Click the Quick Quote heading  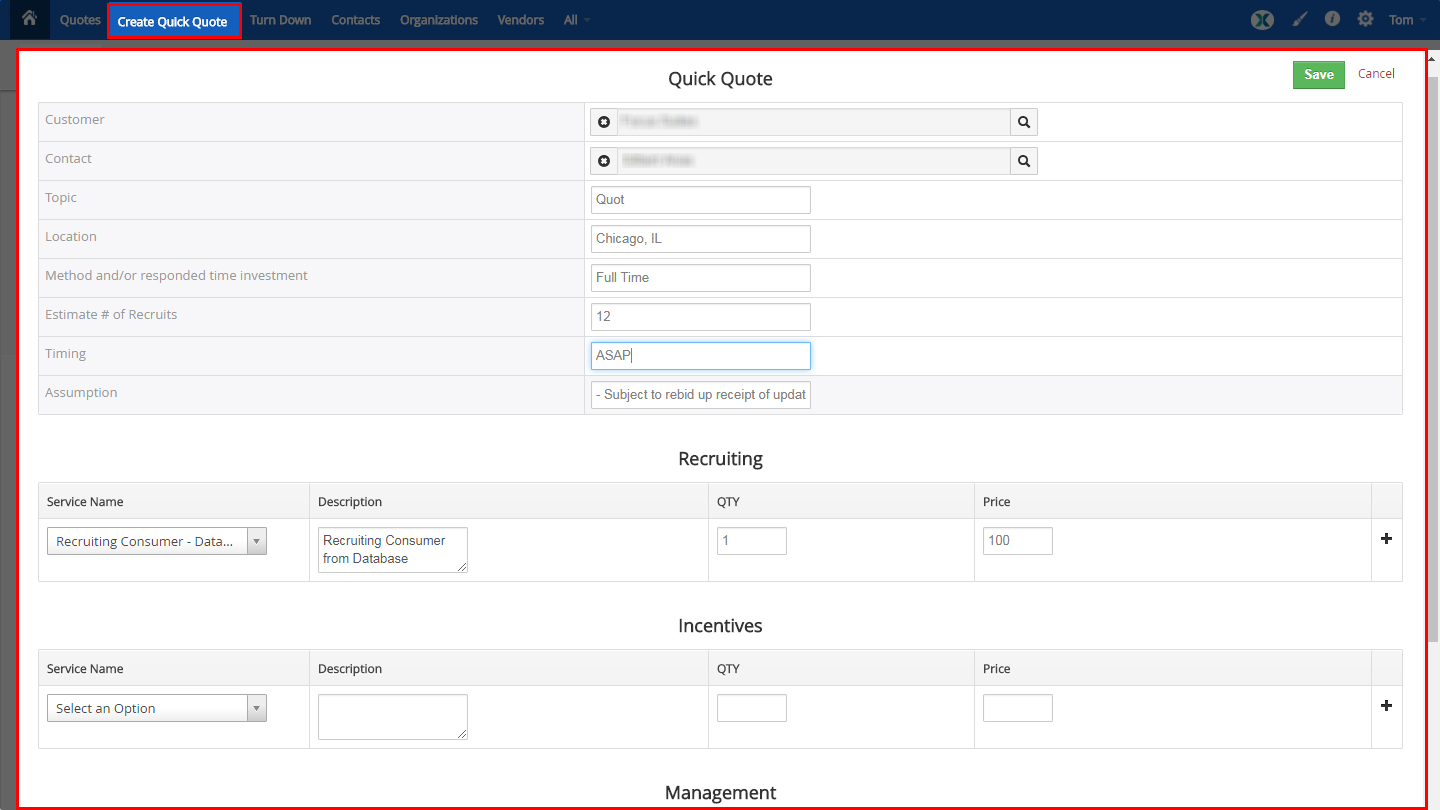[x=720, y=79]
